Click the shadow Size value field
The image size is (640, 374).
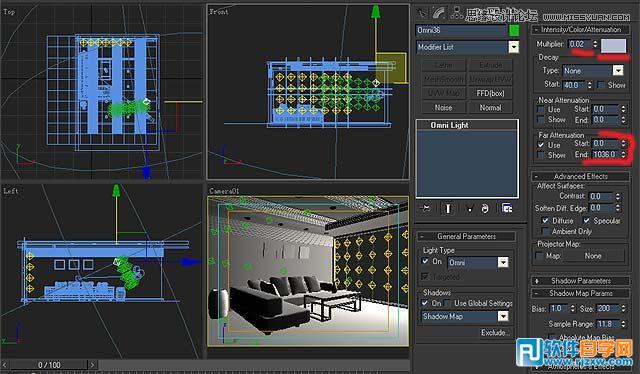607,309
